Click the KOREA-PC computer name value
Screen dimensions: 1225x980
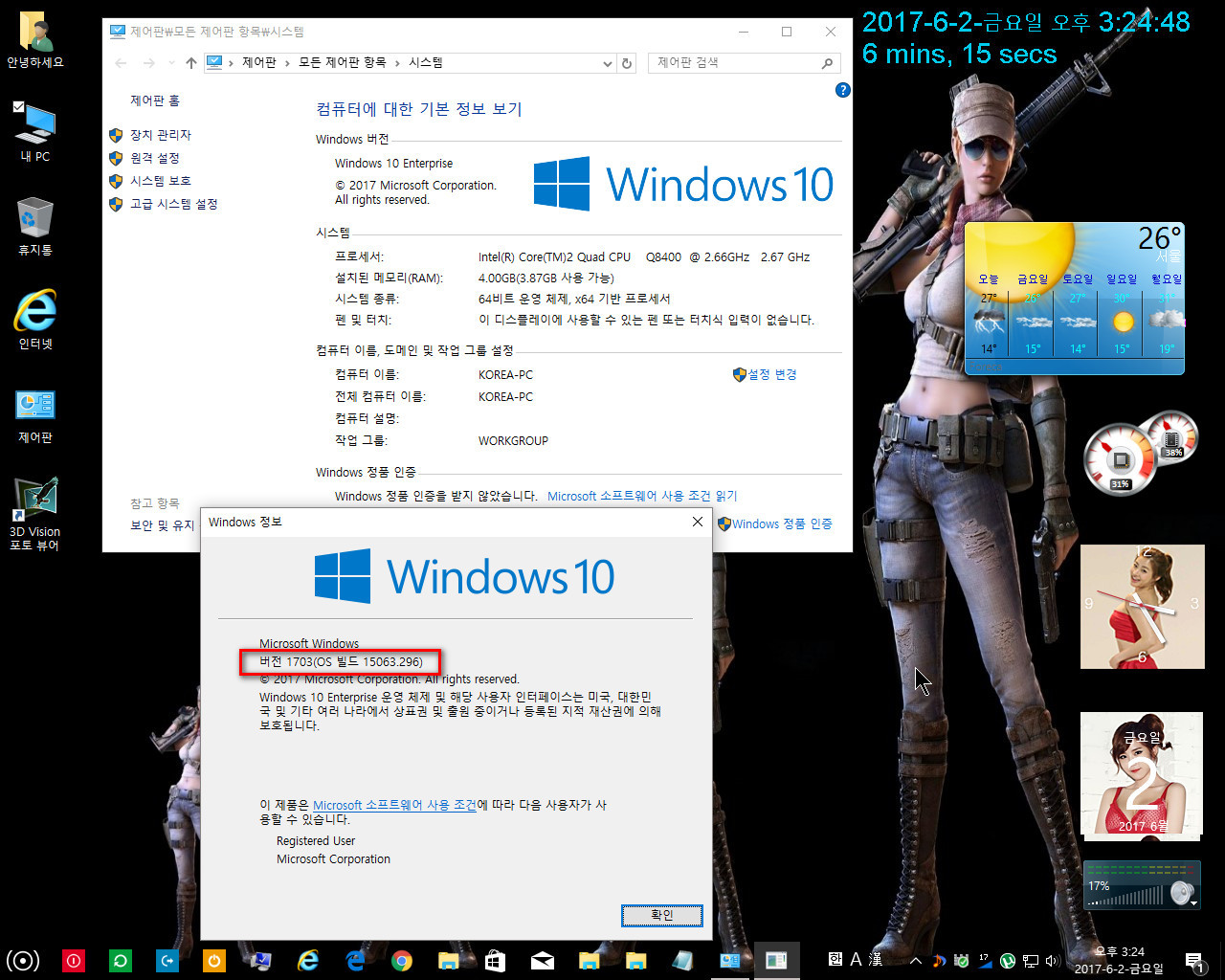click(505, 374)
